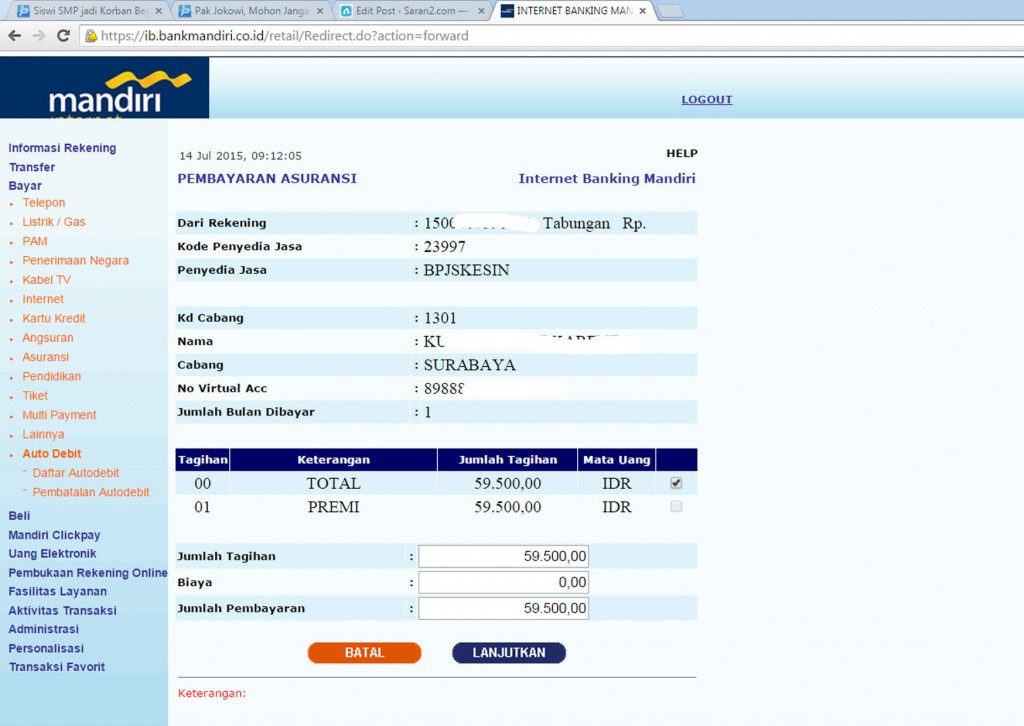Select Telepon under Bayar
This screenshot has width=1024, height=726.
click(44, 203)
